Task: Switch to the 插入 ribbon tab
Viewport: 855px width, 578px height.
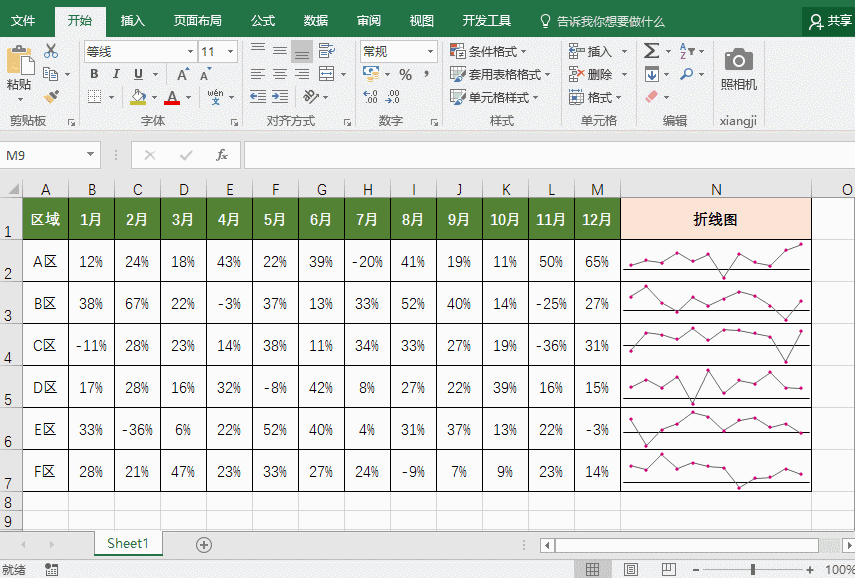Action: click(x=132, y=20)
